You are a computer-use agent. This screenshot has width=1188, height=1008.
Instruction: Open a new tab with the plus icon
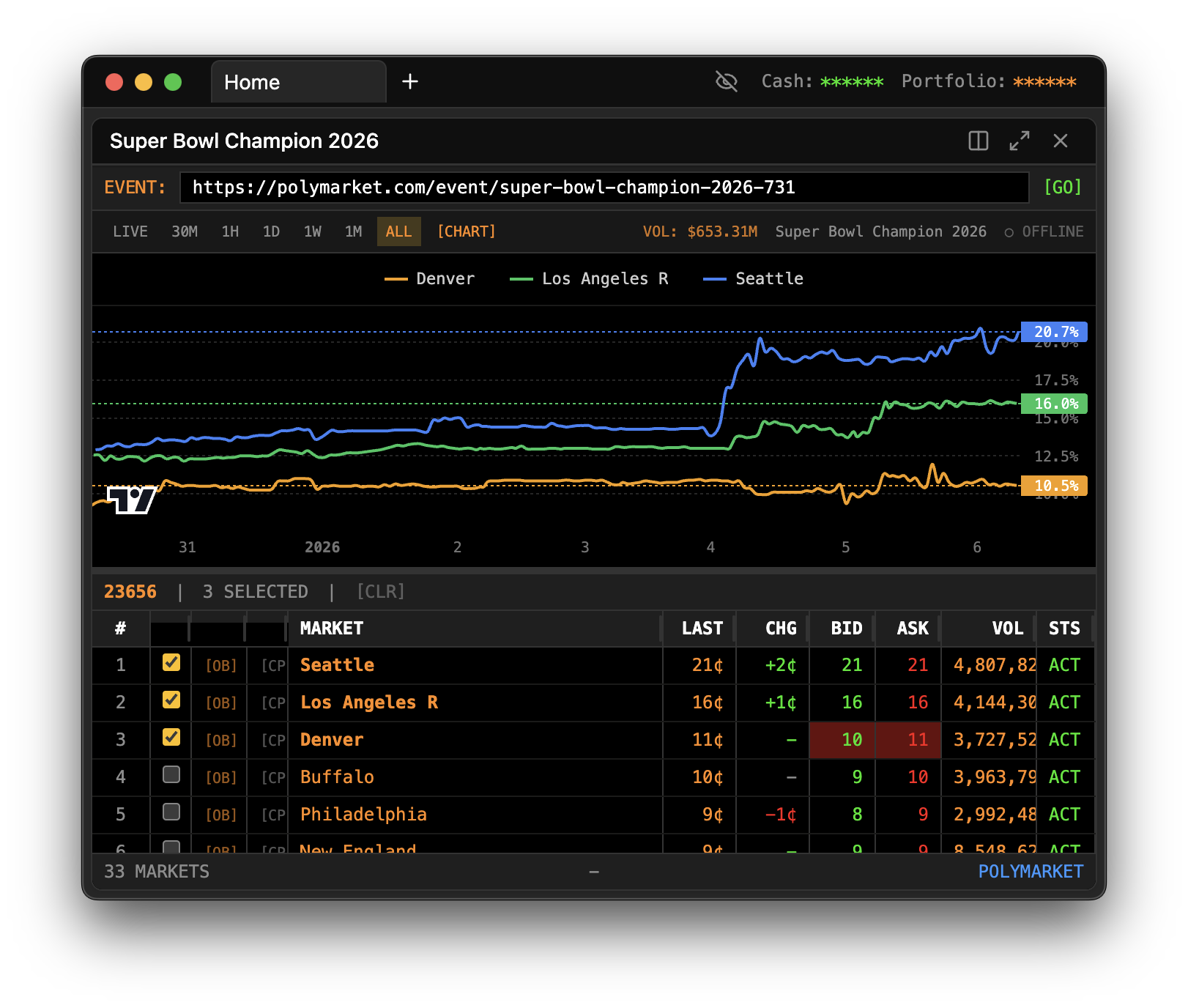click(409, 81)
